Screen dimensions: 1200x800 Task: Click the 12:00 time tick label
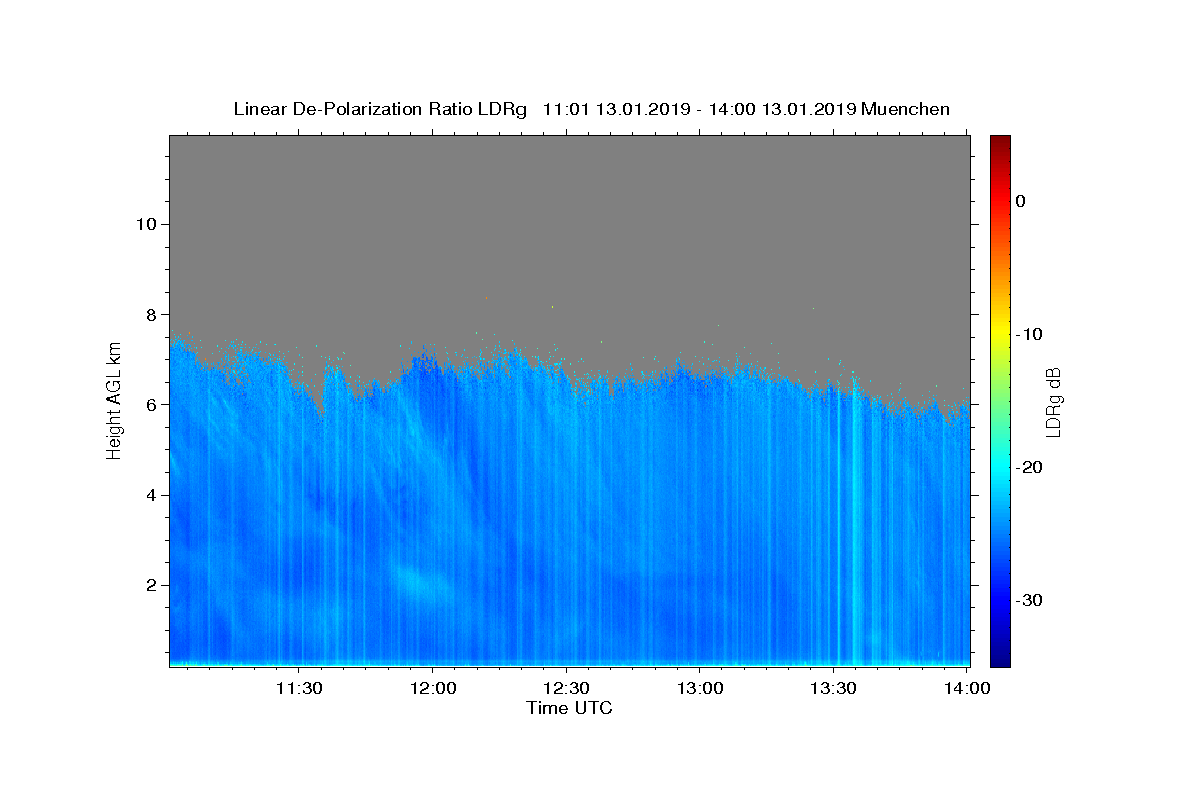coord(433,688)
